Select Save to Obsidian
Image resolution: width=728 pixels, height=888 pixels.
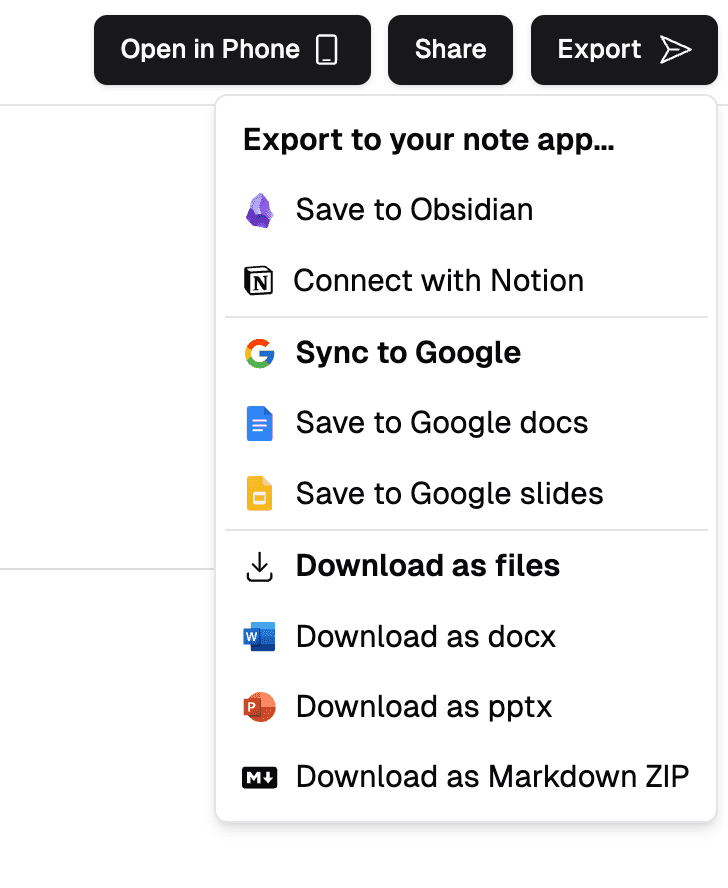pos(414,210)
